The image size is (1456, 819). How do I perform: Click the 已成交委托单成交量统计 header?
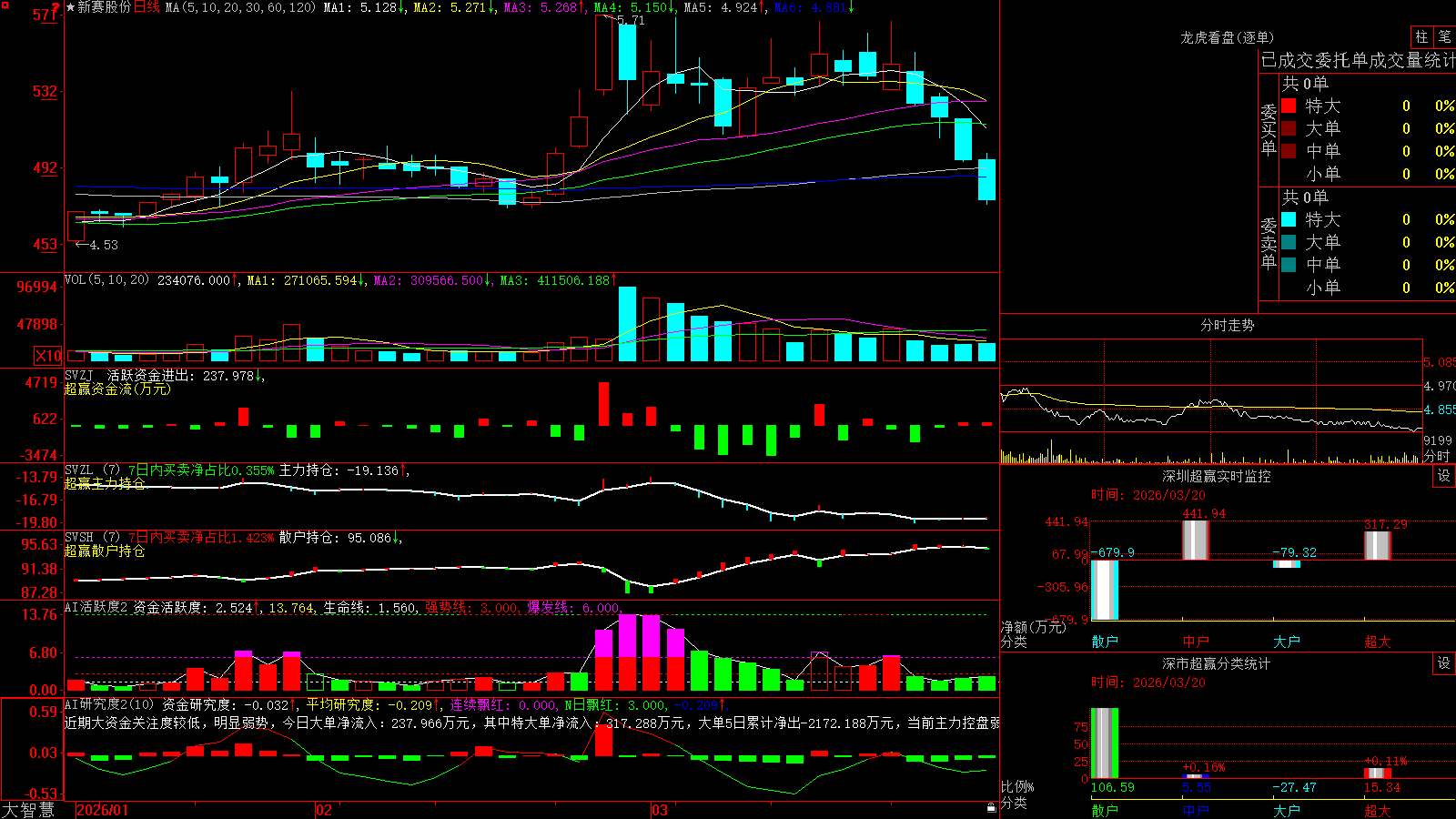pyautogui.click(x=1358, y=60)
